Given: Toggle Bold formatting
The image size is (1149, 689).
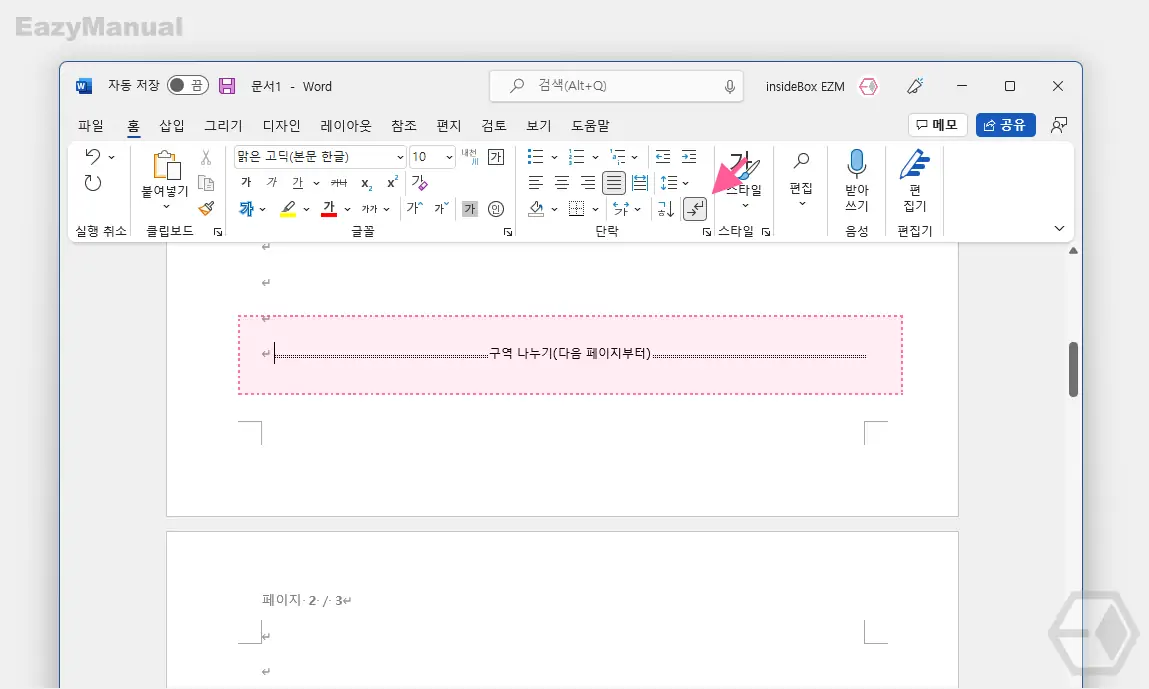Looking at the screenshot, I should pyautogui.click(x=246, y=183).
